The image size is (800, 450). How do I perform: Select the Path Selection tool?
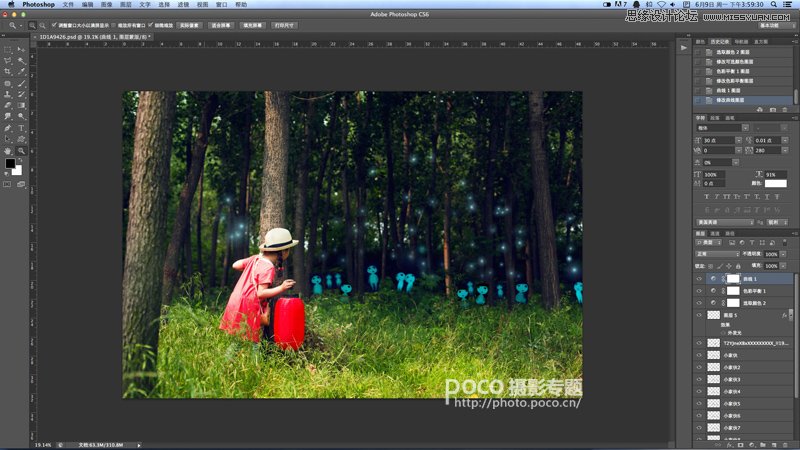point(8,139)
